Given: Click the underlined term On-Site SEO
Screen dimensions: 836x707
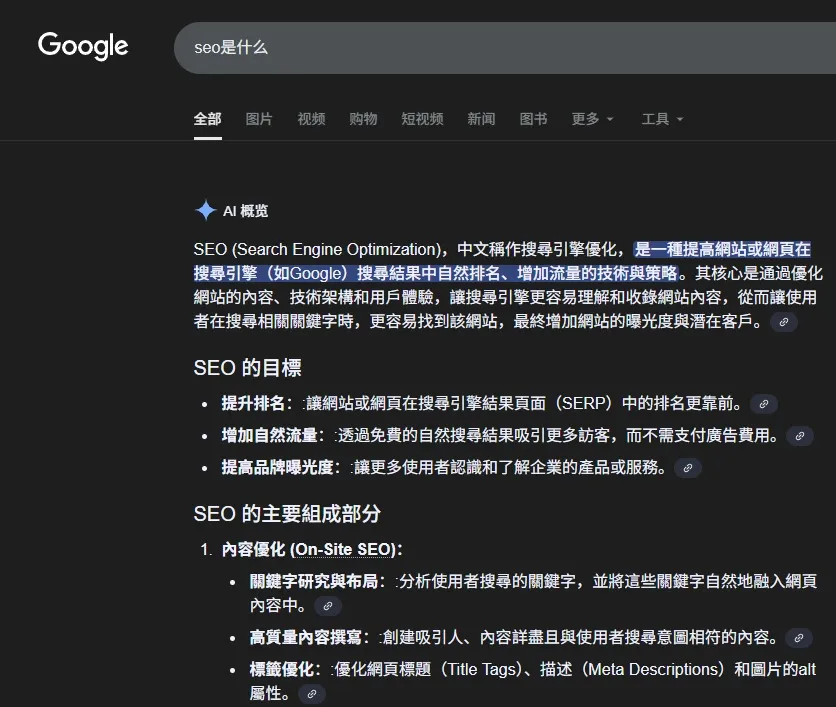Looking at the screenshot, I should click(344, 550).
